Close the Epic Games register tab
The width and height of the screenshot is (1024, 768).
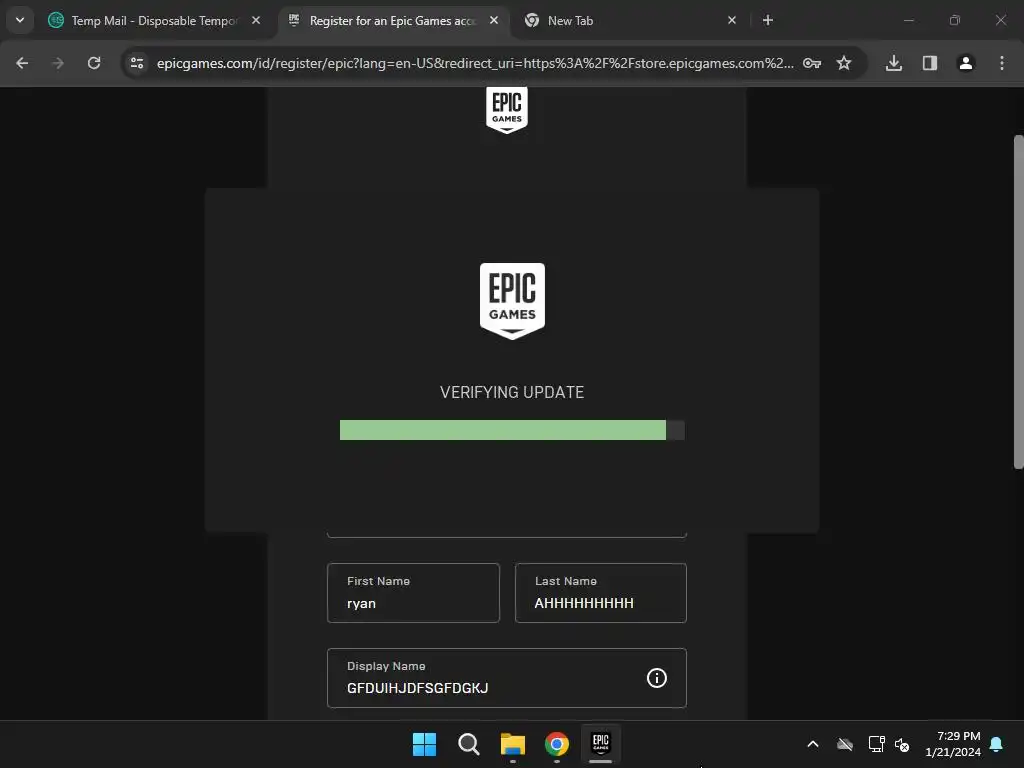[494, 21]
